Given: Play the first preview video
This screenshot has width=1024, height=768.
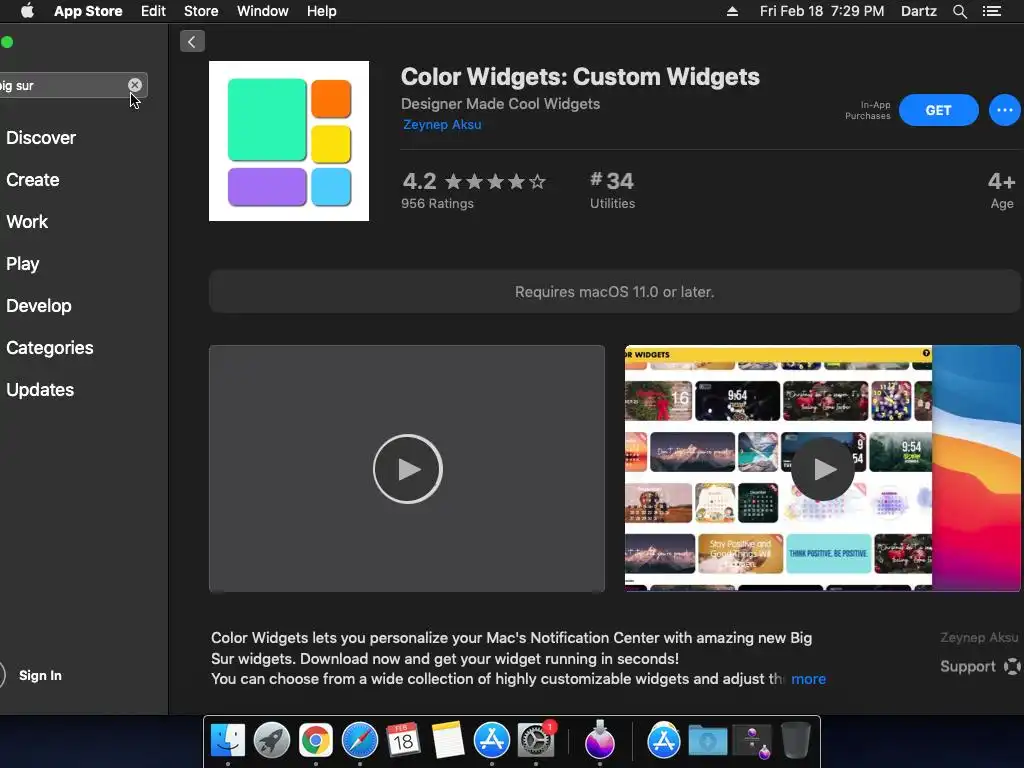Looking at the screenshot, I should point(408,469).
